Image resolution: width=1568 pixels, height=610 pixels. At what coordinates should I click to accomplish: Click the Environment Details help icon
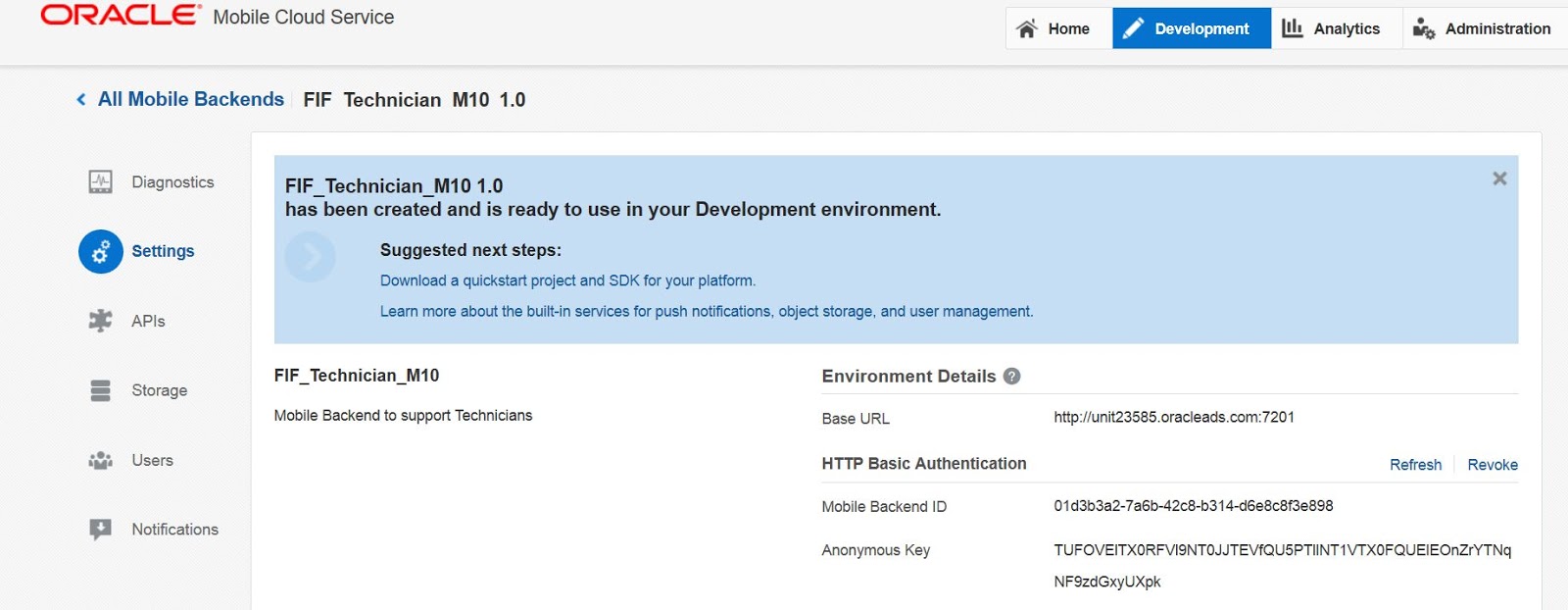pyautogui.click(x=1012, y=377)
